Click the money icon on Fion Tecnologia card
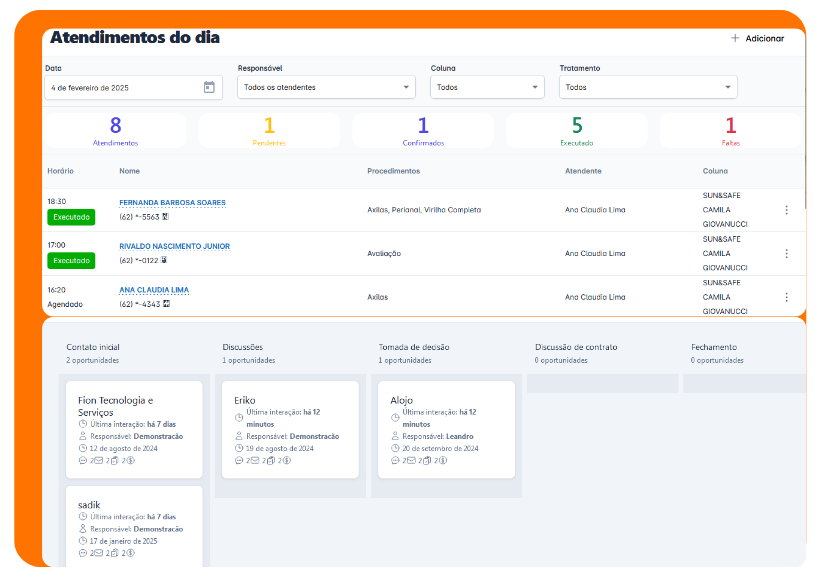The height and width of the screenshot is (580, 819). [132, 461]
